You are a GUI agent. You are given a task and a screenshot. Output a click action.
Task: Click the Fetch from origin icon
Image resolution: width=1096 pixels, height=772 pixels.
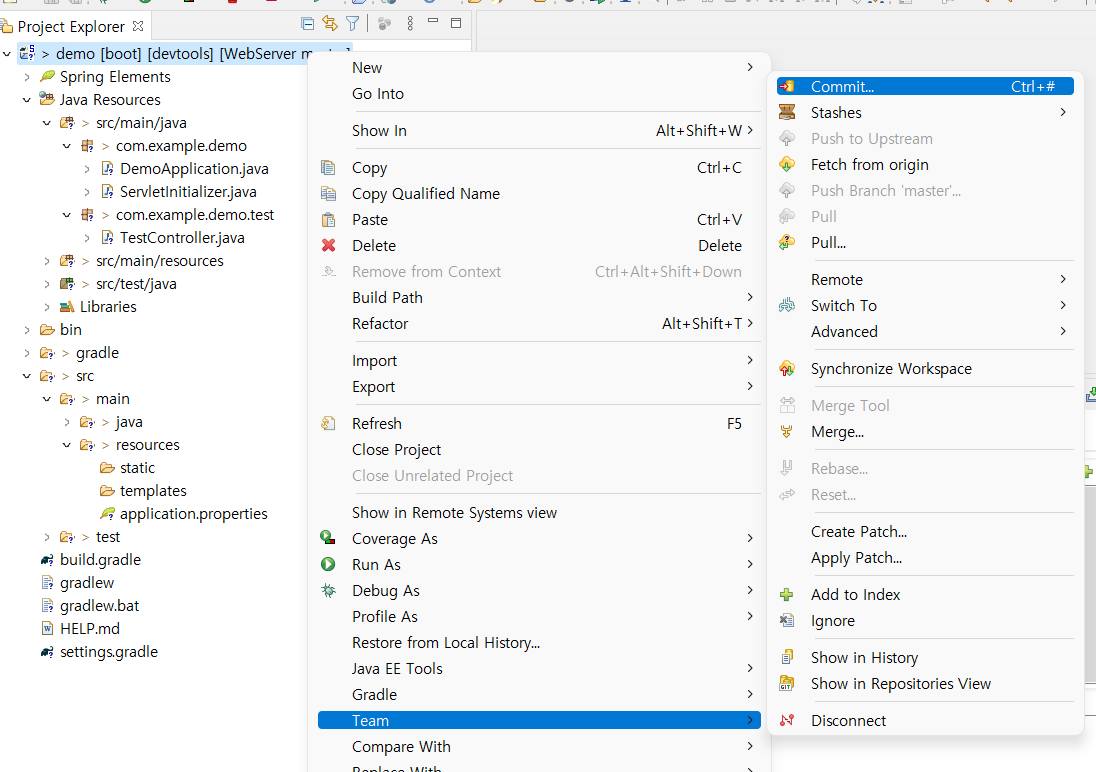pos(787,164)
